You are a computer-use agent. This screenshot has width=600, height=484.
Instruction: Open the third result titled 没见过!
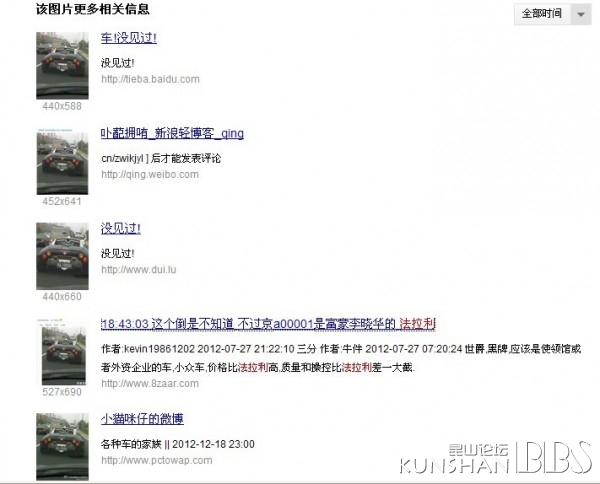121,228
